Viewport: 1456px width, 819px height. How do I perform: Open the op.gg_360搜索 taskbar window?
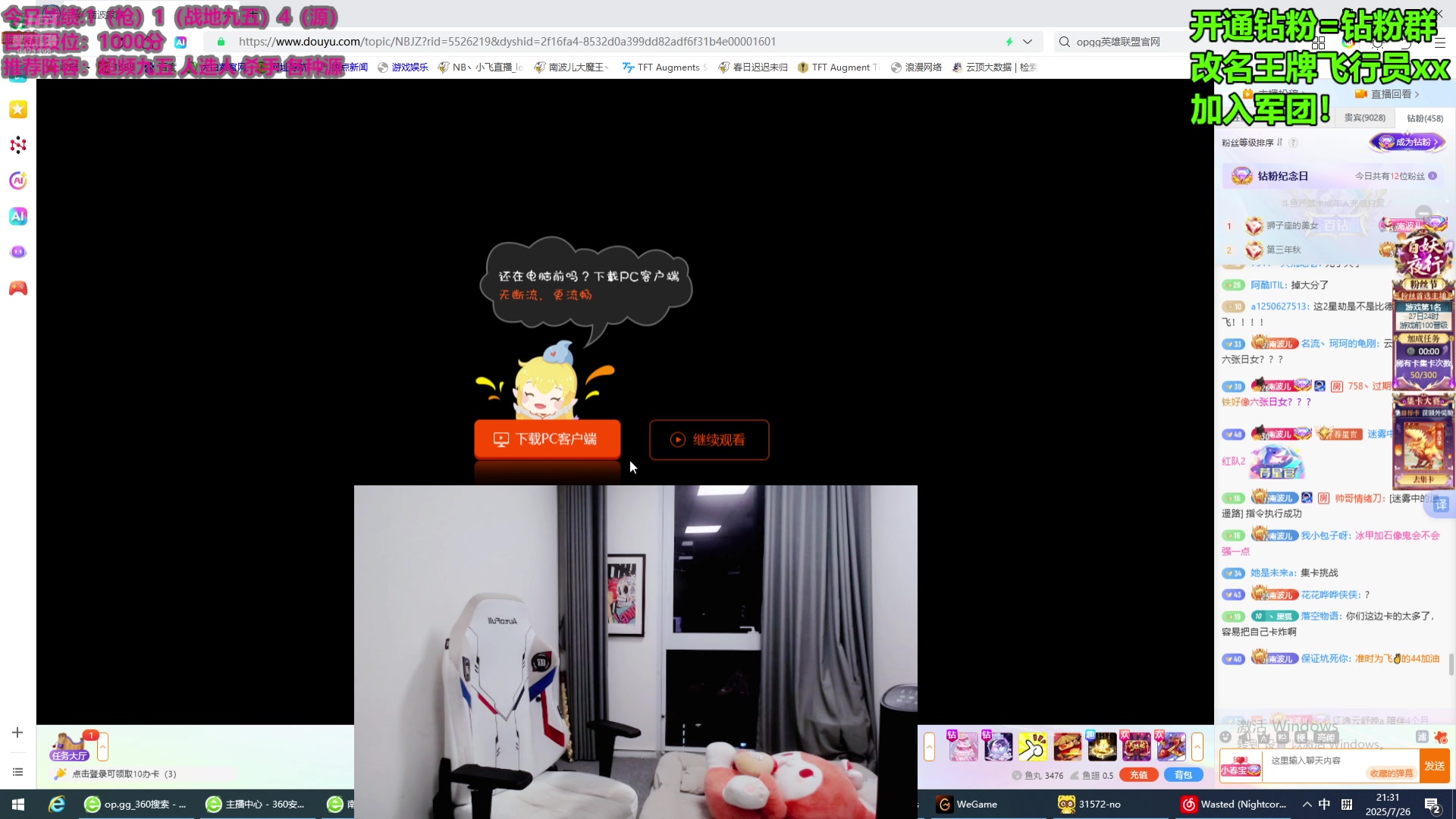[135, 805]
